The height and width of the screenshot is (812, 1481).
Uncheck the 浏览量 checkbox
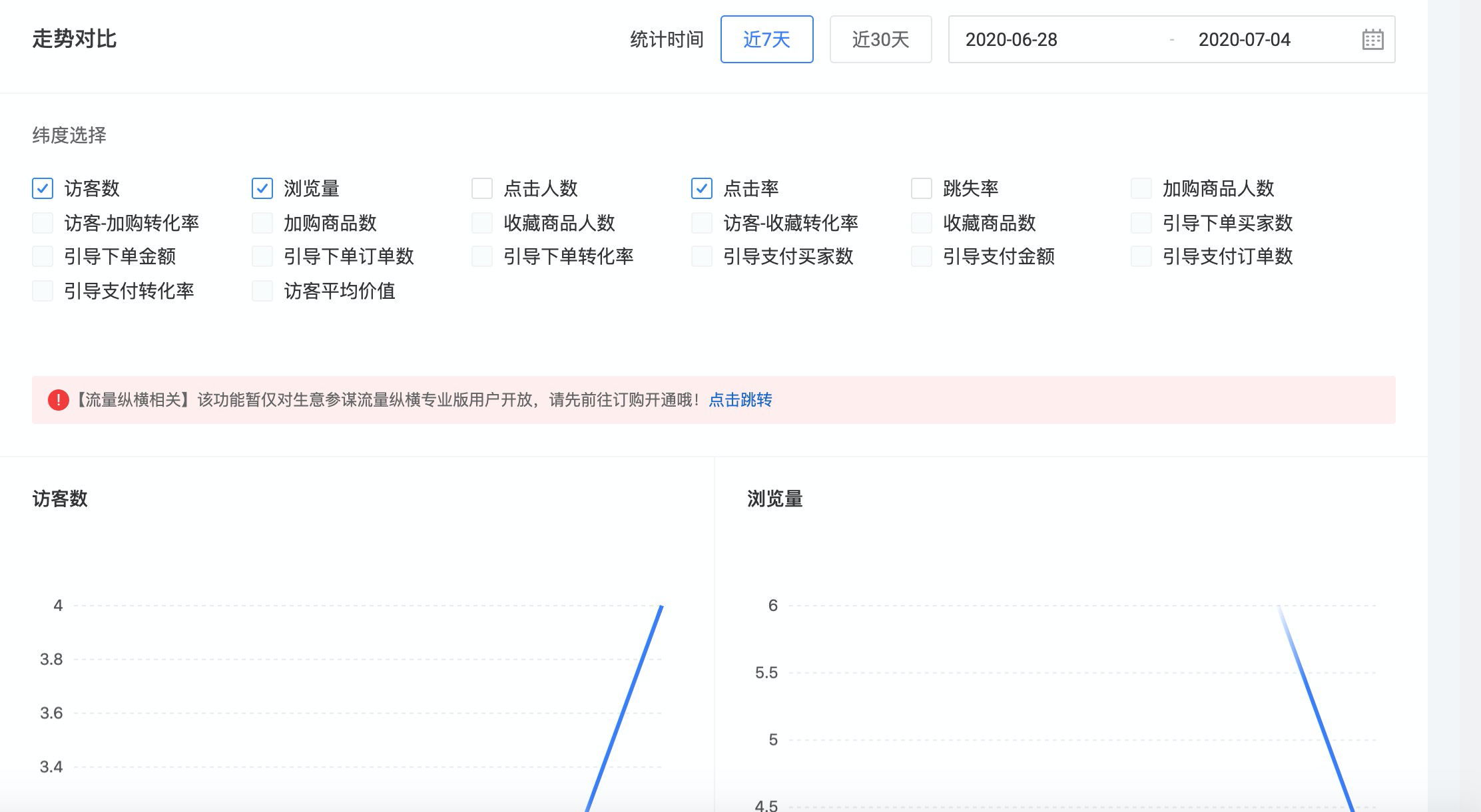(x=262, y=188)
